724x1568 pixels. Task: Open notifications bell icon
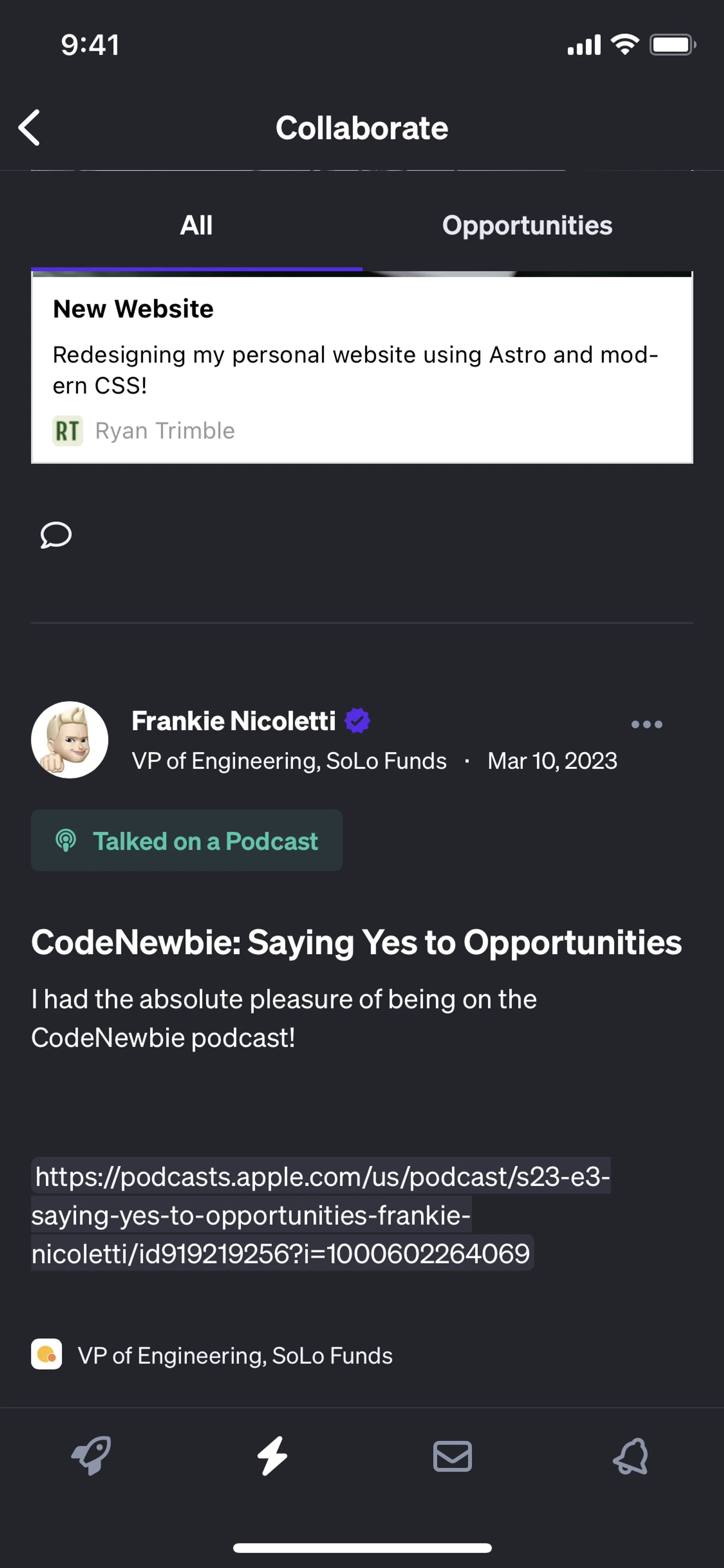pos(631,1455)
